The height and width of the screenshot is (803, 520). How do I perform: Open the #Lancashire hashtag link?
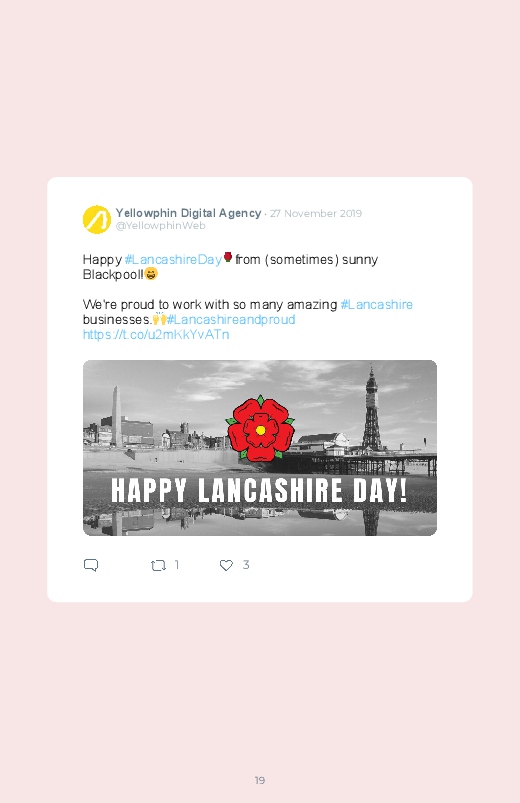click(377, 305)
